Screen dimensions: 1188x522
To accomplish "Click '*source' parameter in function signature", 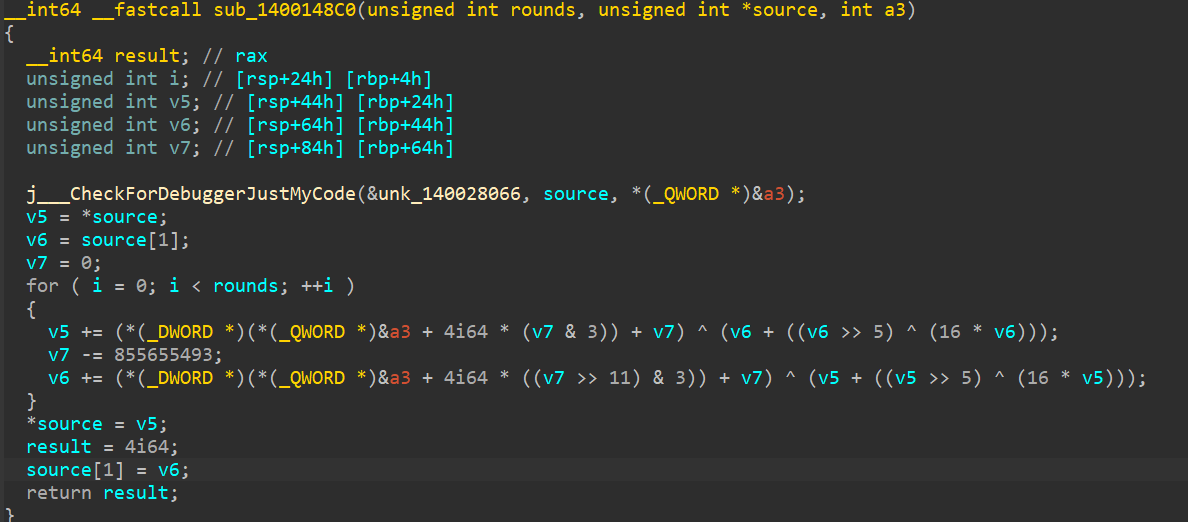I will (783, 12).
